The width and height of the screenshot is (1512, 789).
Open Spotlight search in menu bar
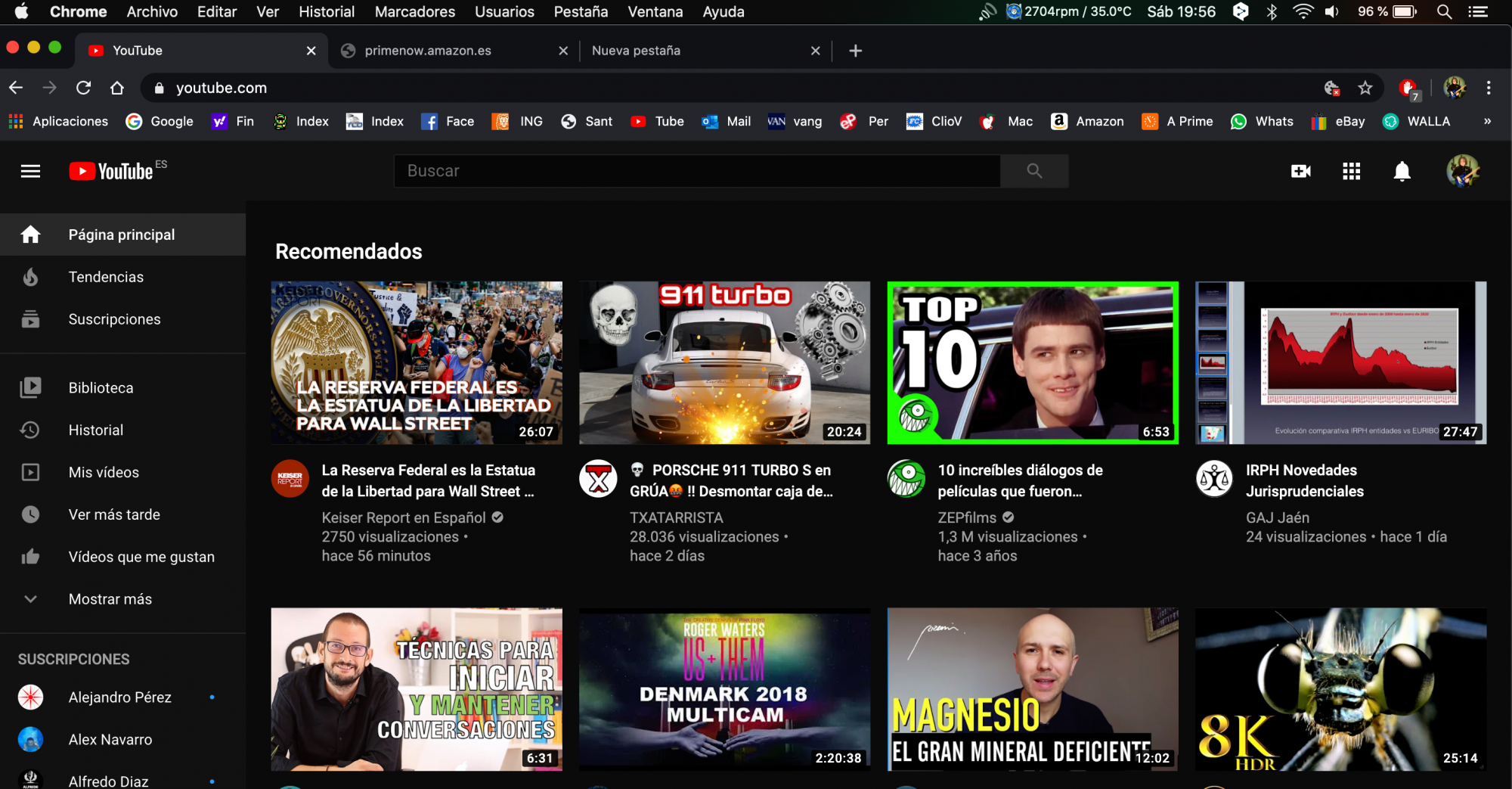click(x=1444, y=11)
